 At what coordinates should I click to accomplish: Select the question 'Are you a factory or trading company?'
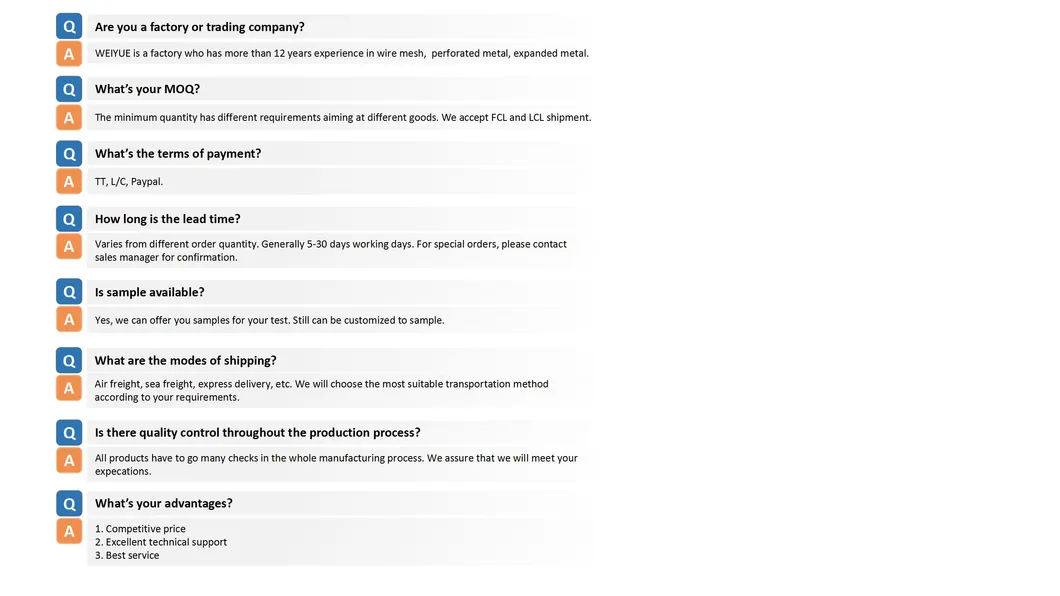pyautogui.click(x=199, y=27)
